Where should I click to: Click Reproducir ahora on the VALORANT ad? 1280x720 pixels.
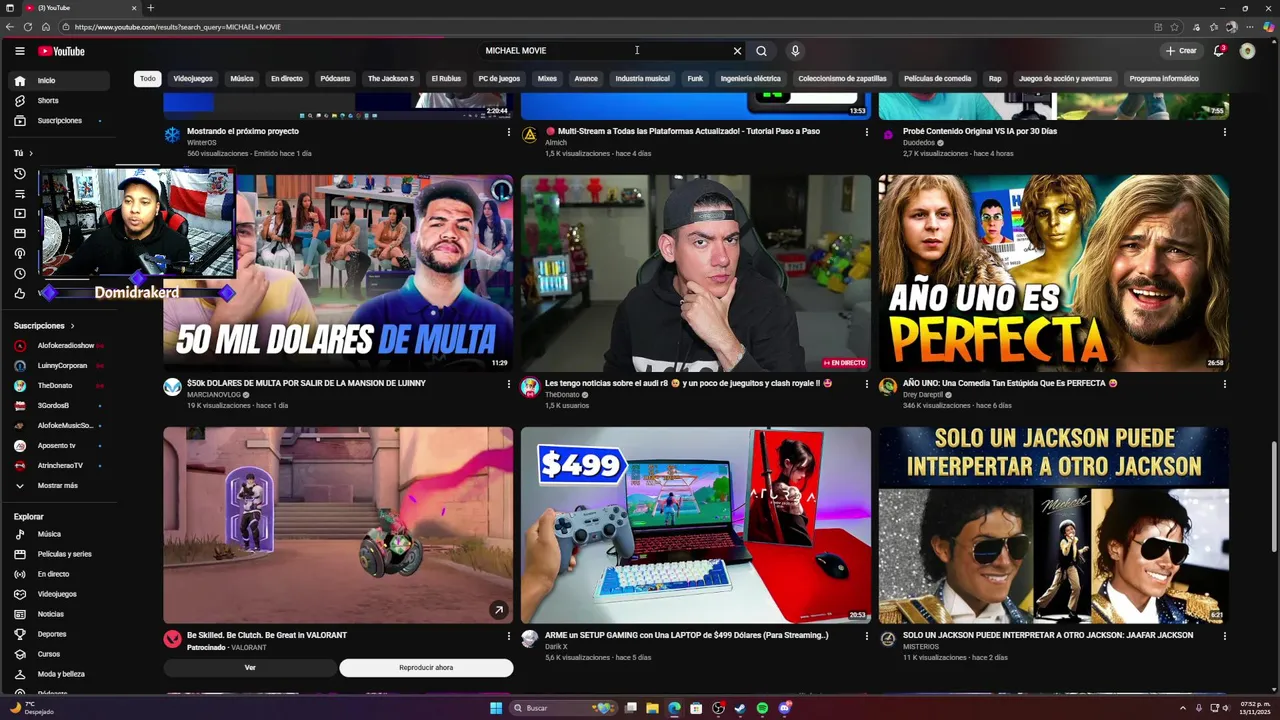[426, 668]
